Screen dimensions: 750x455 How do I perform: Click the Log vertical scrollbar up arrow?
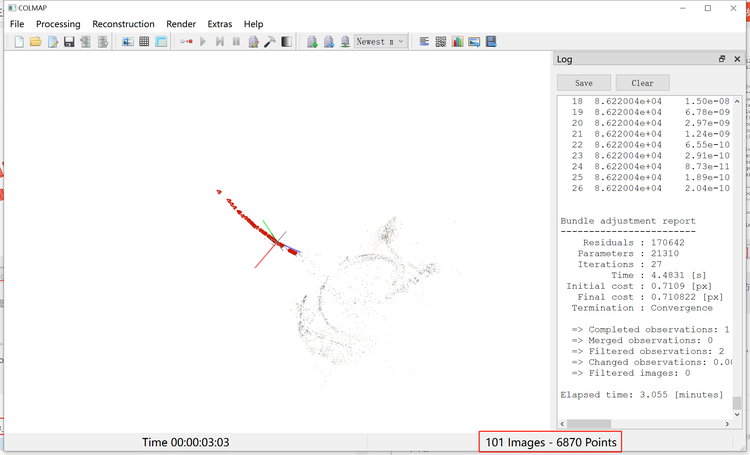point(737,101)
